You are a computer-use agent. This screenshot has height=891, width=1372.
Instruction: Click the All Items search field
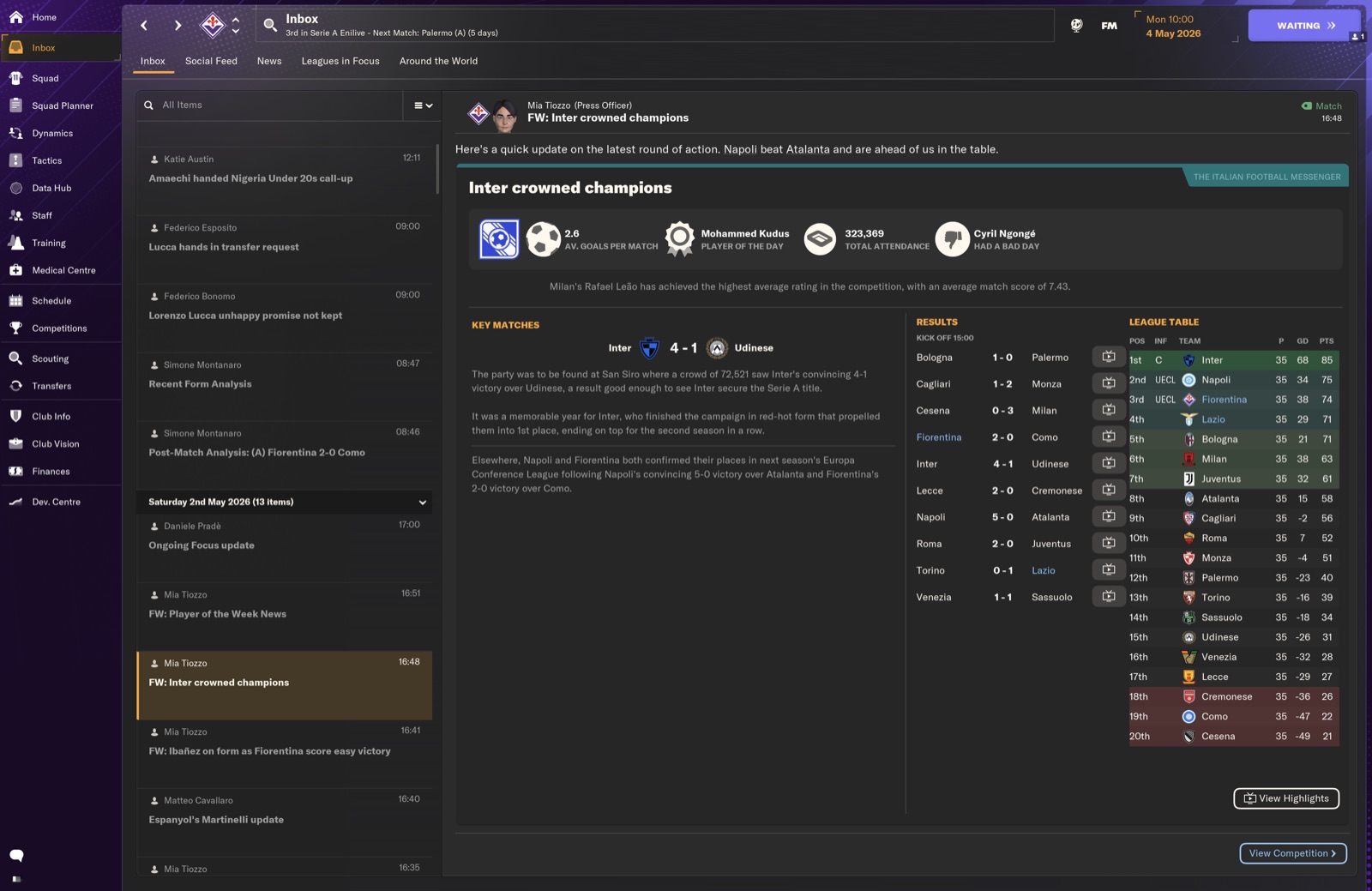pyautogui.click(x=269, y=105)
